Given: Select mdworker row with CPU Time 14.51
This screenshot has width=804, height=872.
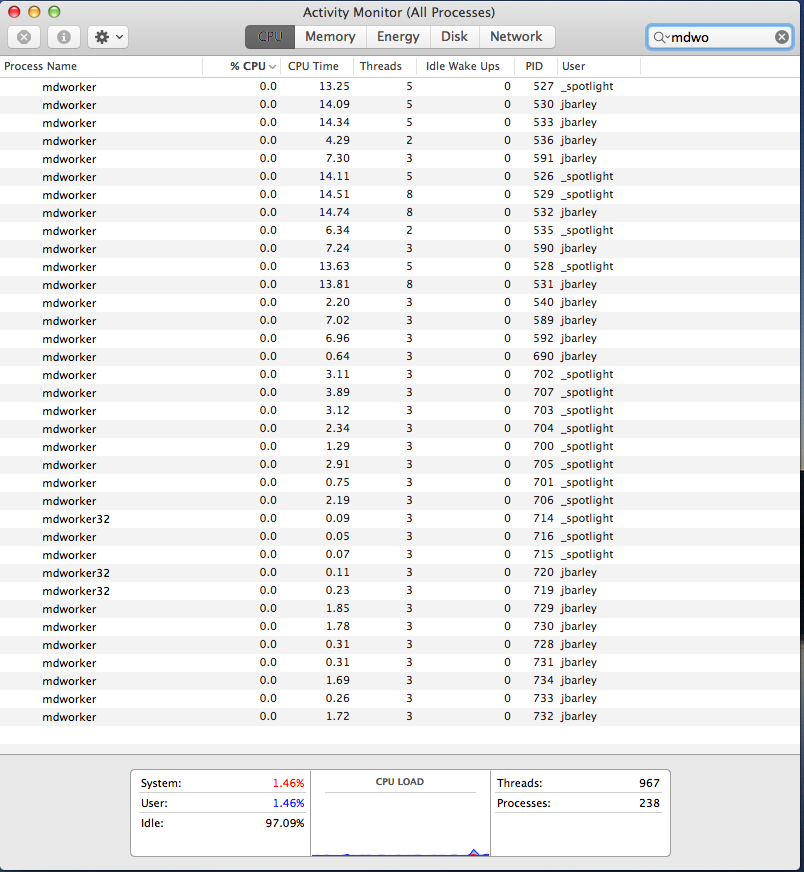Looking at the screenshot, I should coord(400,195).
